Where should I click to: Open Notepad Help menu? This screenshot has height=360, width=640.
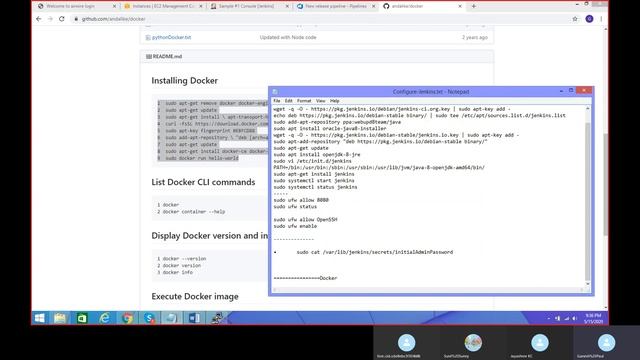tap(335, 100)
